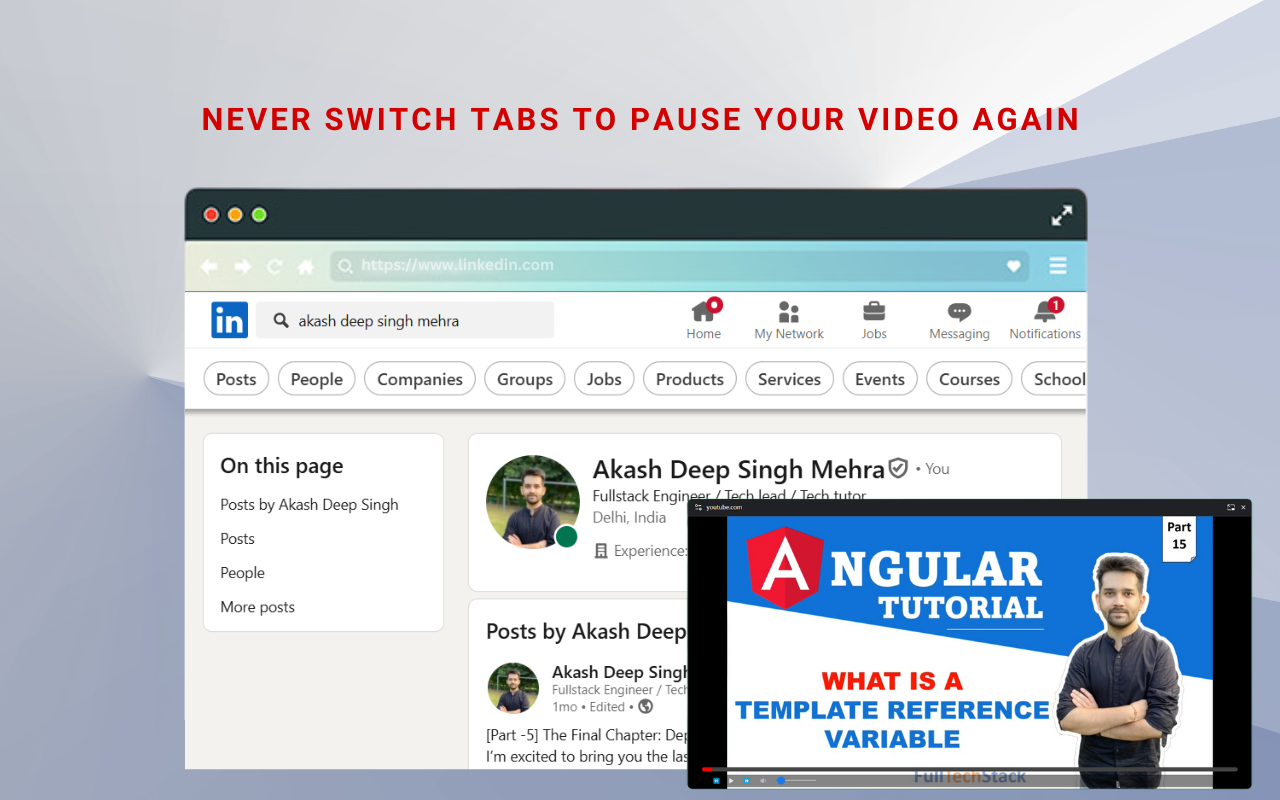Open the My Network page

788,318
